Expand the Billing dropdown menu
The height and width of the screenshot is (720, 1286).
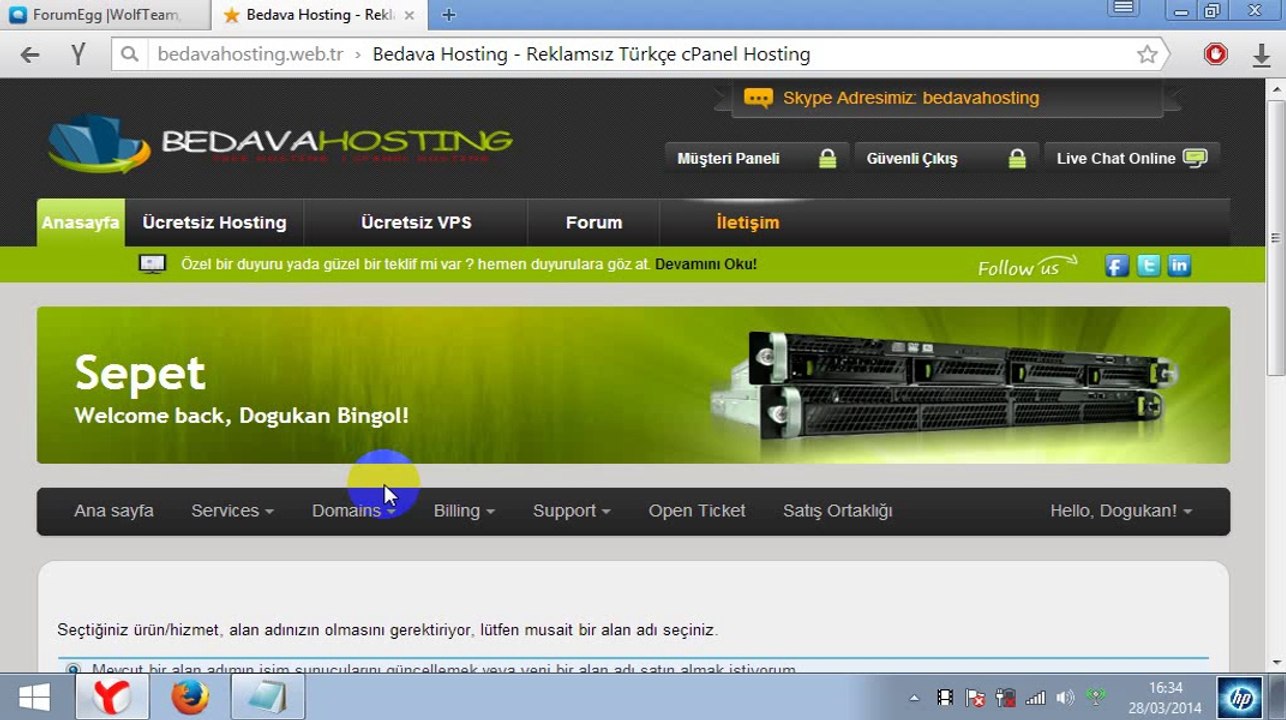click(x=464, y=511)
